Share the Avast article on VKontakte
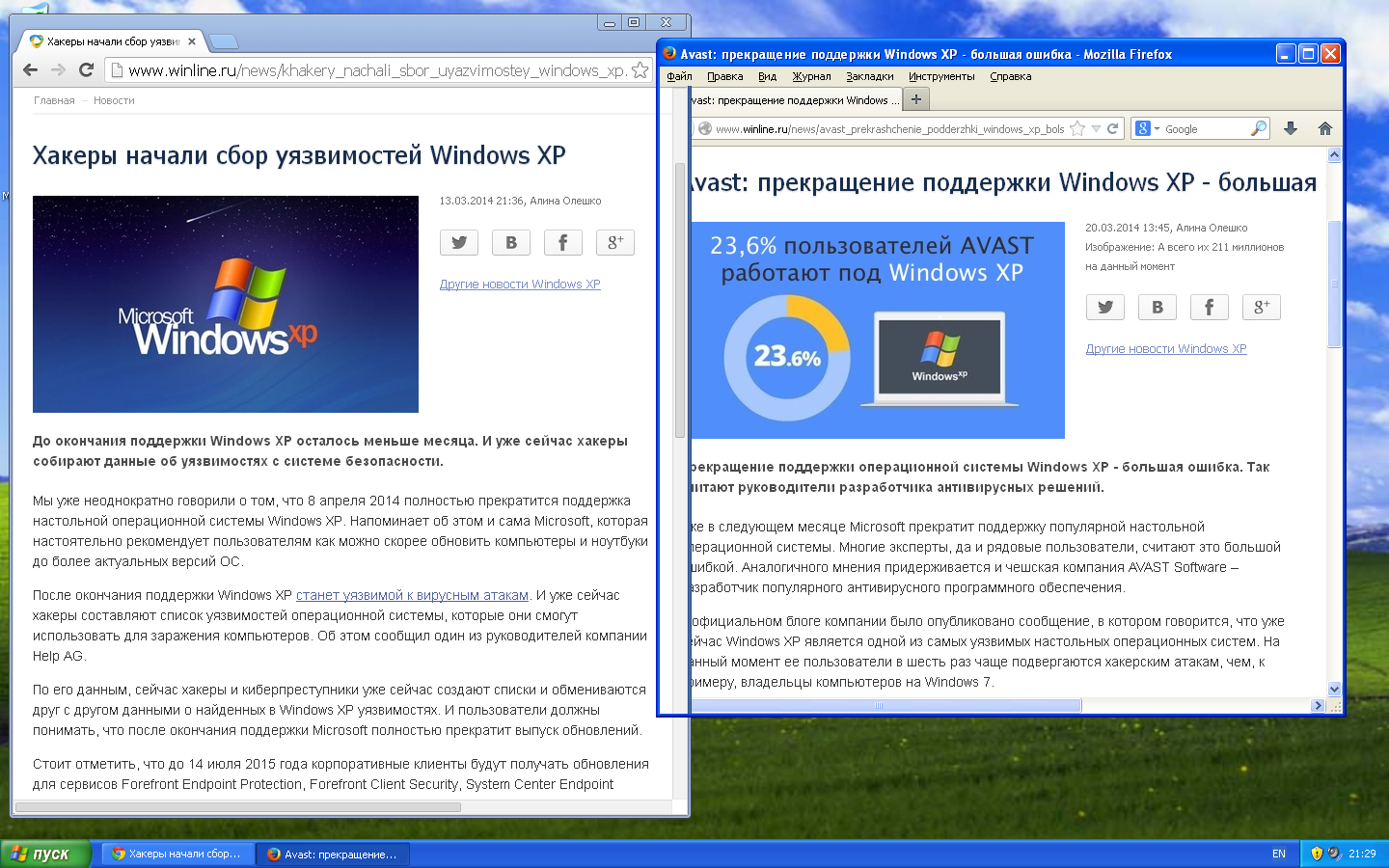The height and width of the screenshot is (868, 1389). pyautogui.click(x=1157, y=308)
